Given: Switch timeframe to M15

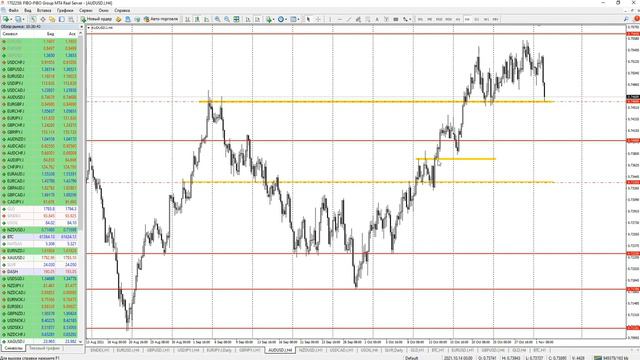Looking at the screenshot, I should [x=439, y=19].
